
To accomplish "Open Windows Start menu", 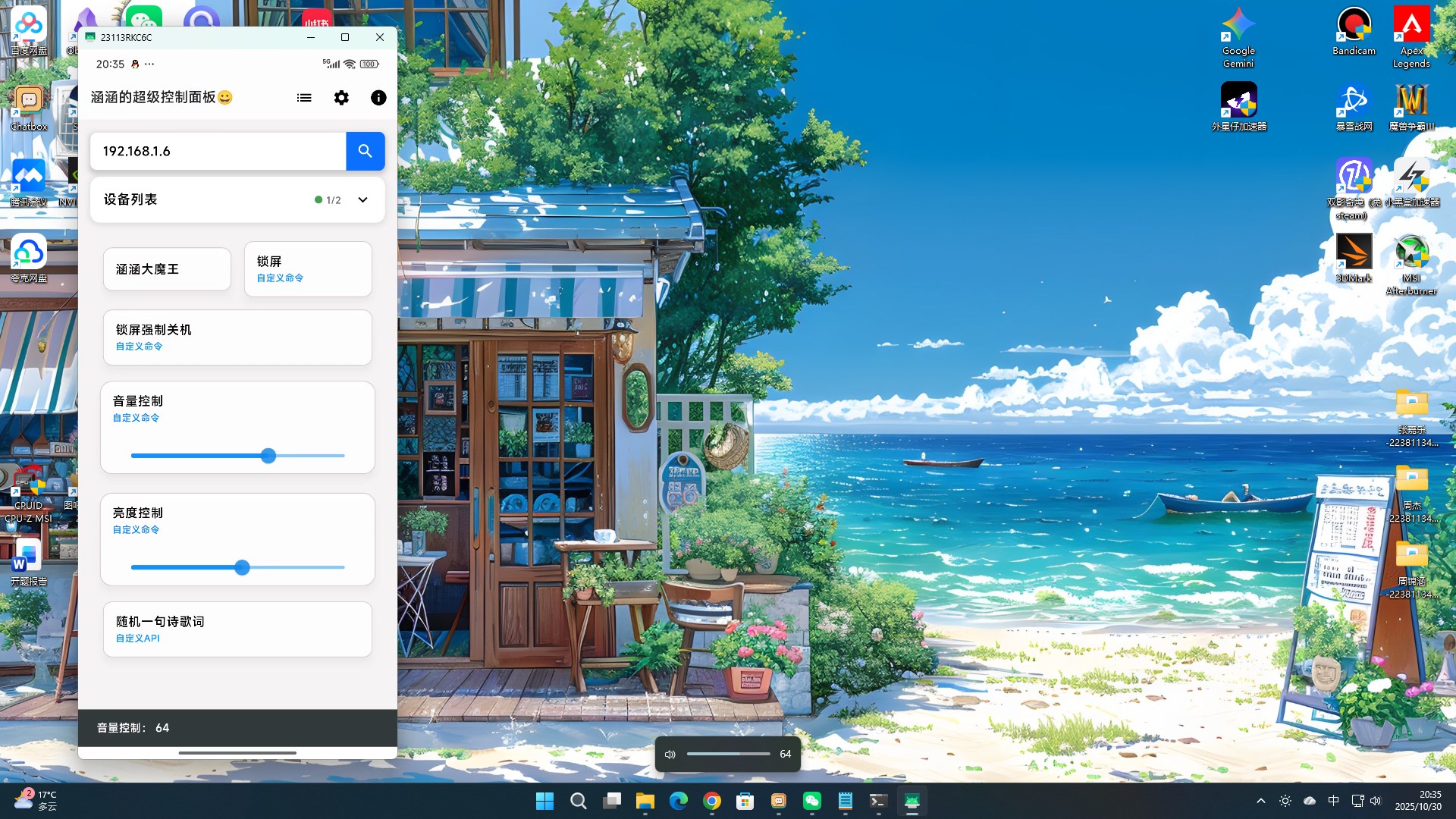I will (x=544, y=801).
